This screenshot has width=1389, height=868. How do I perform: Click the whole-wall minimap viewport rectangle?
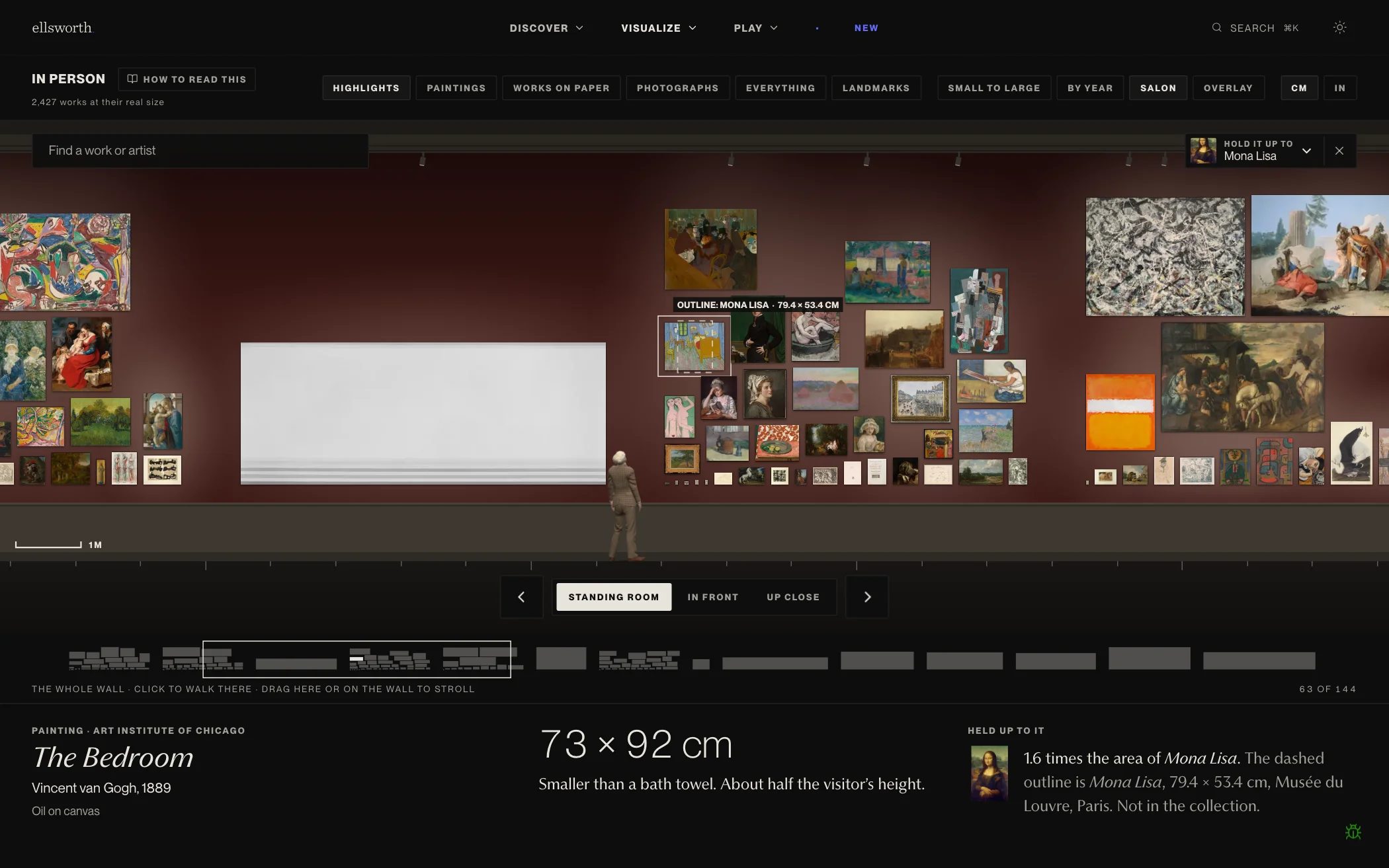[x=357, y=659]
